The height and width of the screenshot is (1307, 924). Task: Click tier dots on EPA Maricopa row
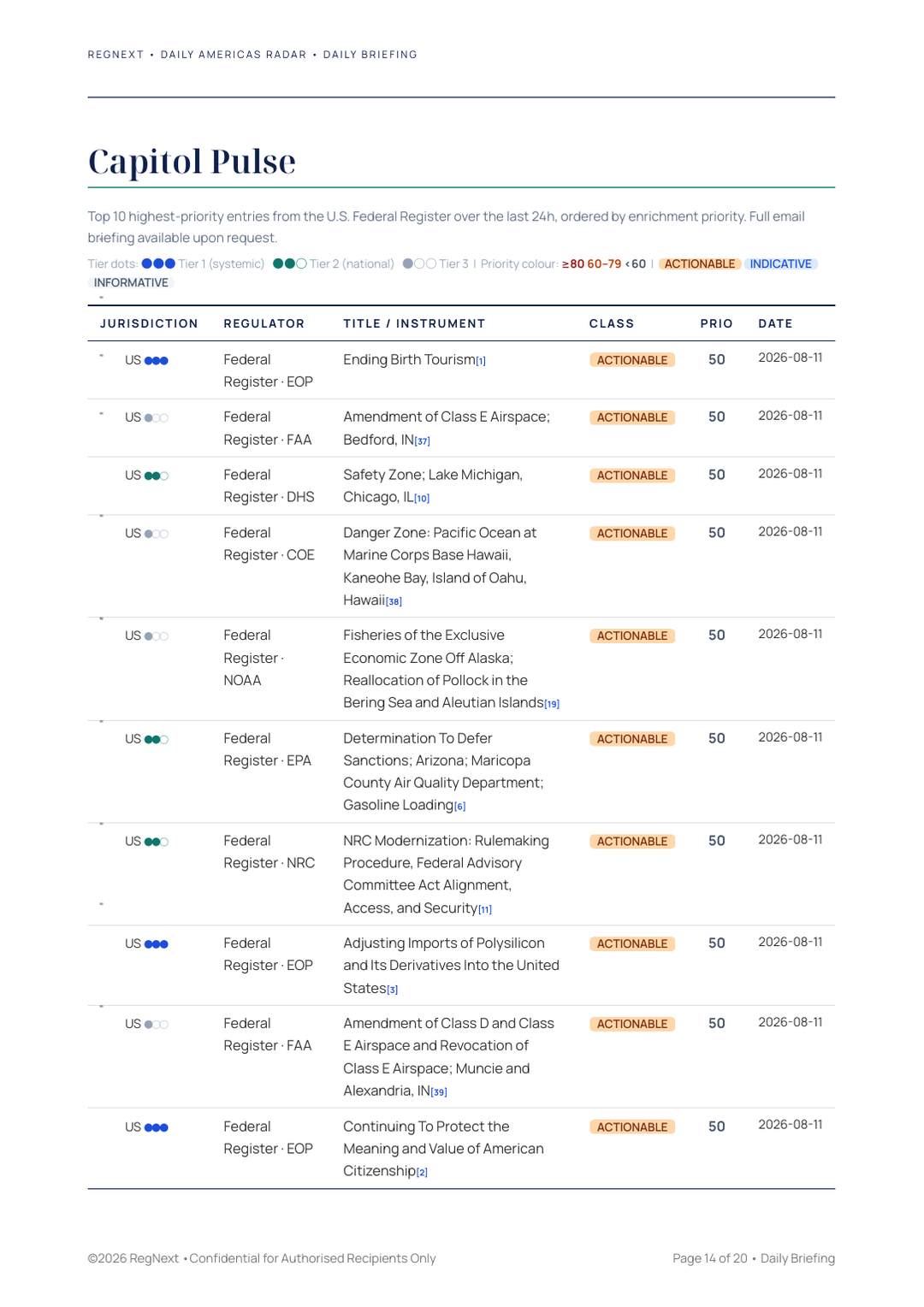tap(157, 740)
